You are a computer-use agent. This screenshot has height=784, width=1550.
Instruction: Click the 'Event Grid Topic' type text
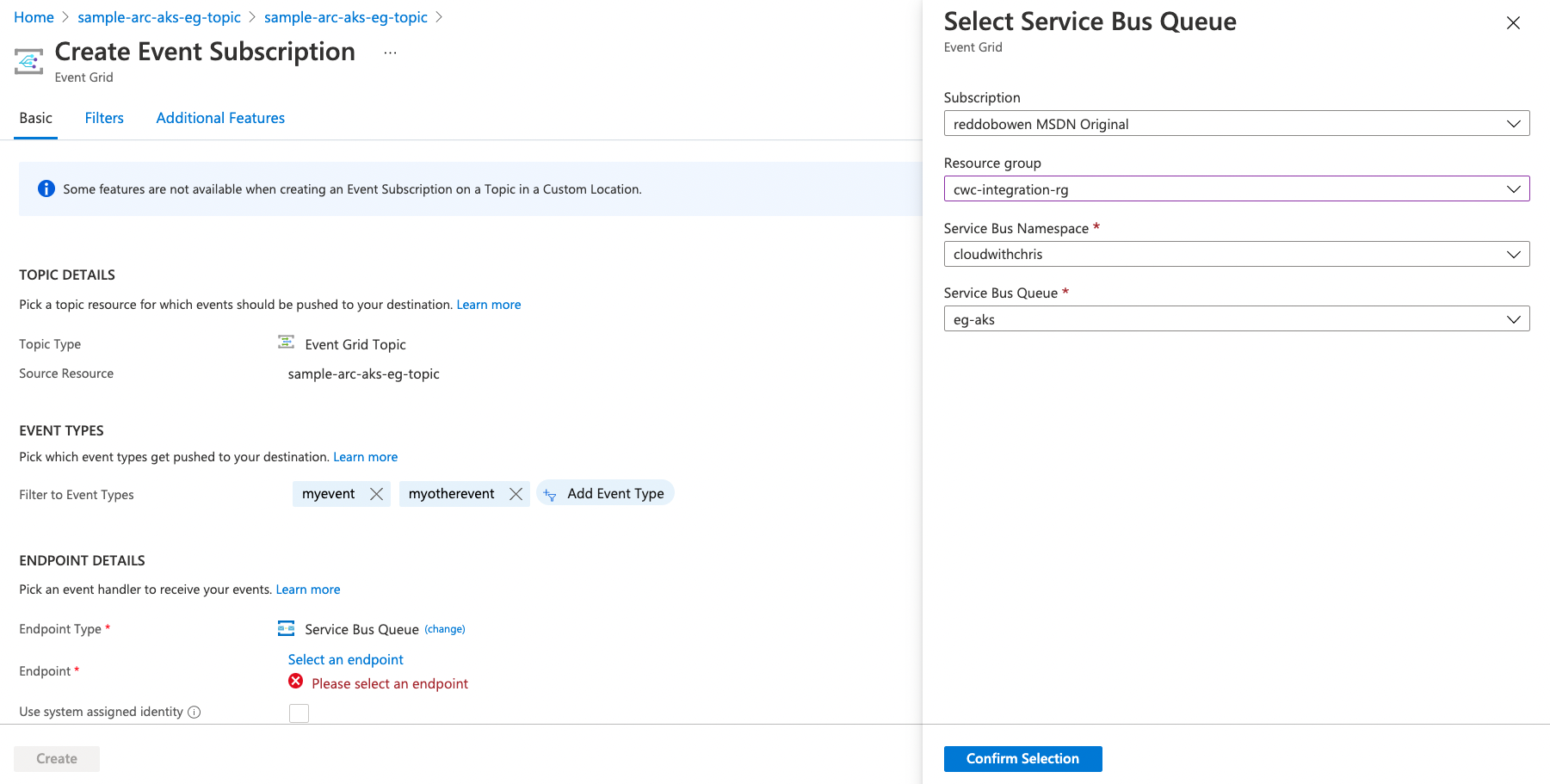[x=355, y=344]
